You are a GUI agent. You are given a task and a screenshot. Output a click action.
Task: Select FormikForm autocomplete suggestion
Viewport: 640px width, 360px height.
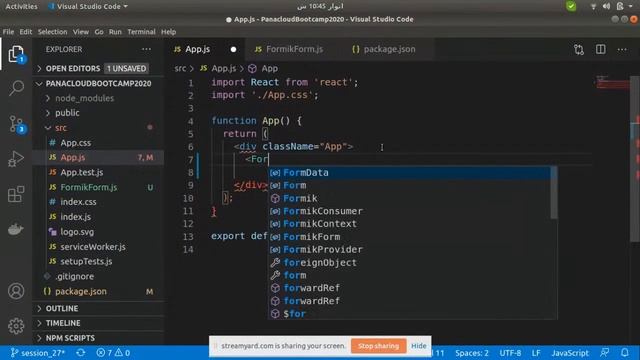click(x=409, y=237)
